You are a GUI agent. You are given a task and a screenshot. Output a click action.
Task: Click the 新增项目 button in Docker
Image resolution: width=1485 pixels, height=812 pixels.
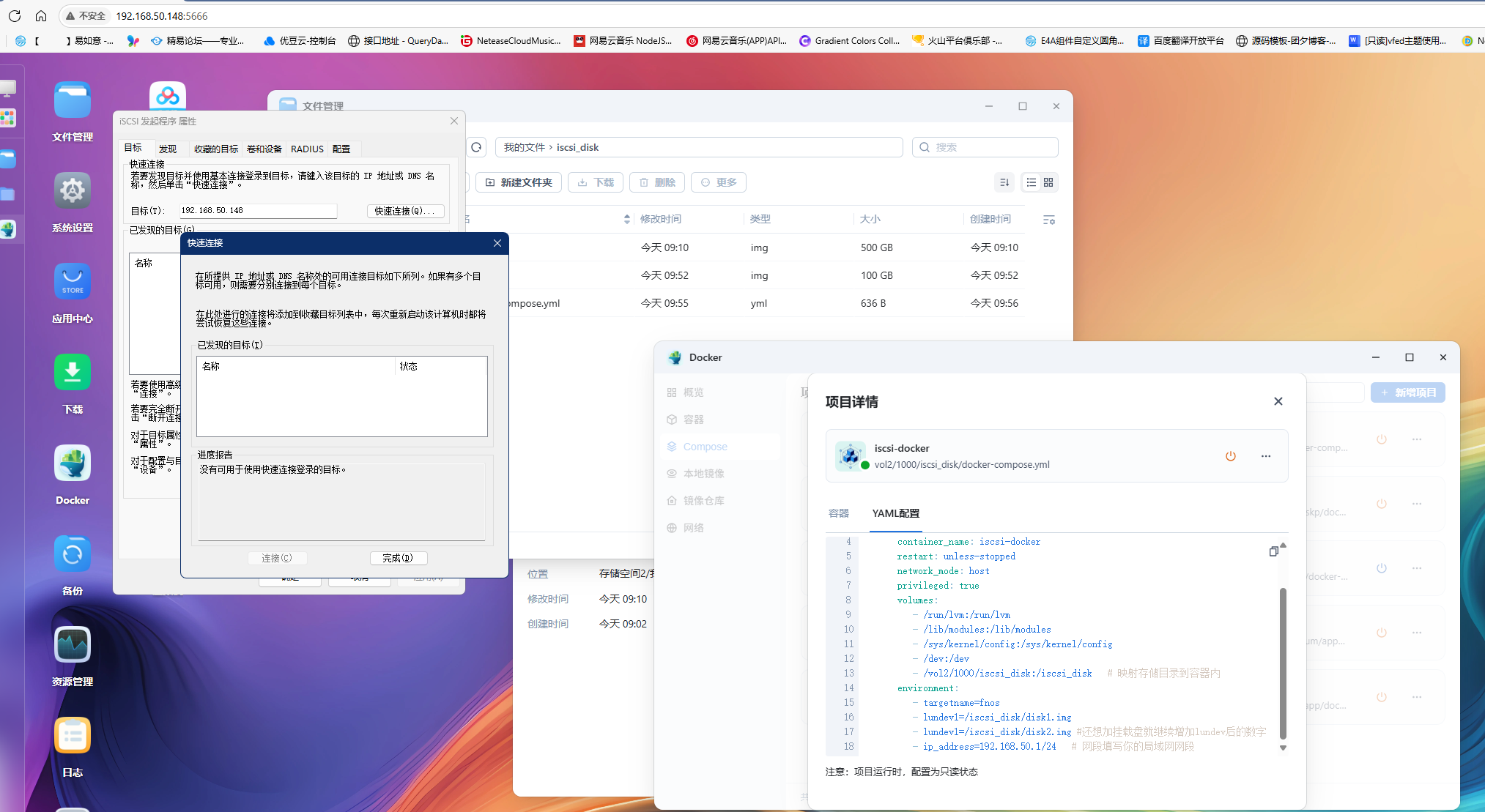tap(1407, 392)
